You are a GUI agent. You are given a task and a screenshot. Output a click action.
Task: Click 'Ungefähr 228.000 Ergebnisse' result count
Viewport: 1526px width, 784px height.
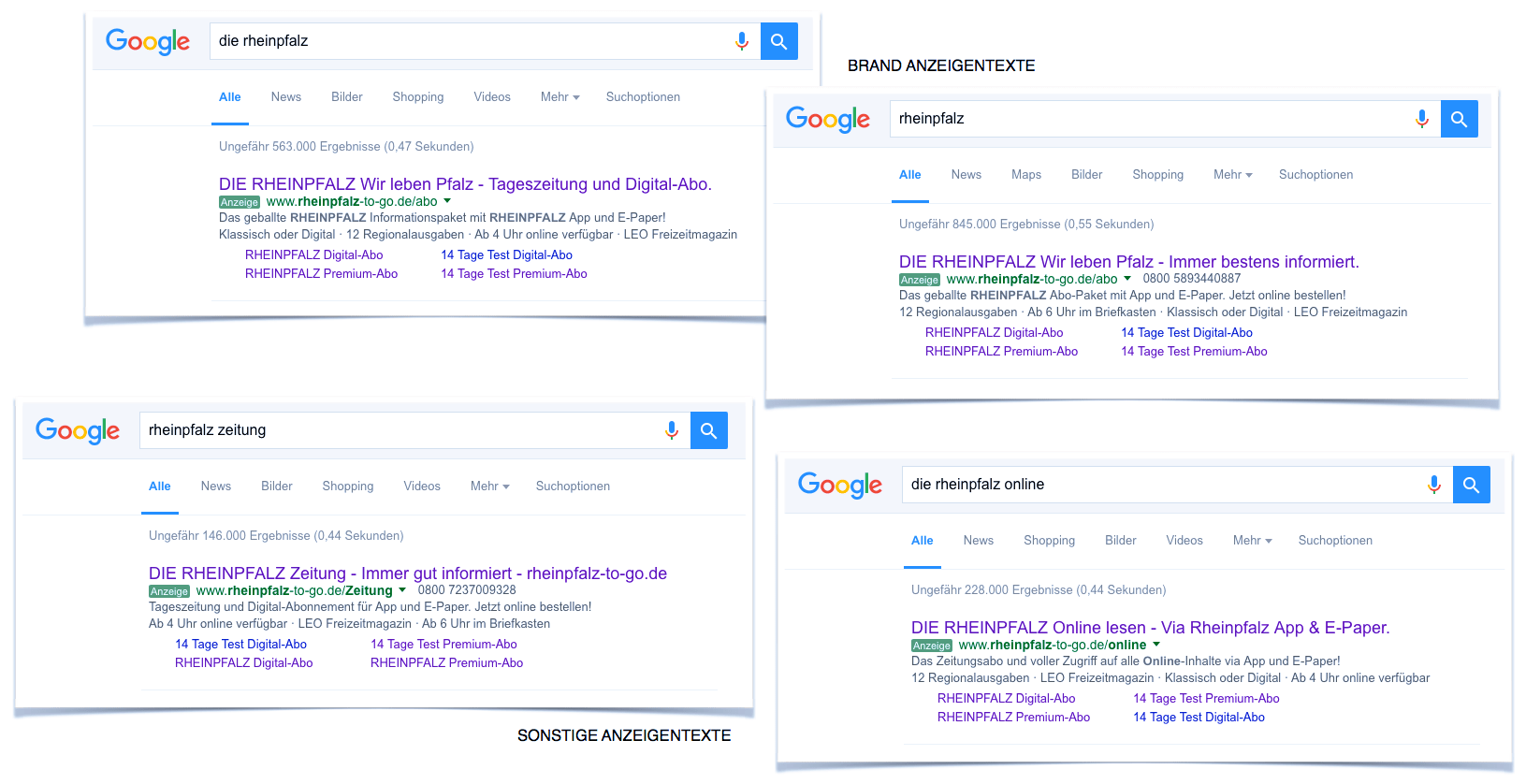pos(1039,590)
